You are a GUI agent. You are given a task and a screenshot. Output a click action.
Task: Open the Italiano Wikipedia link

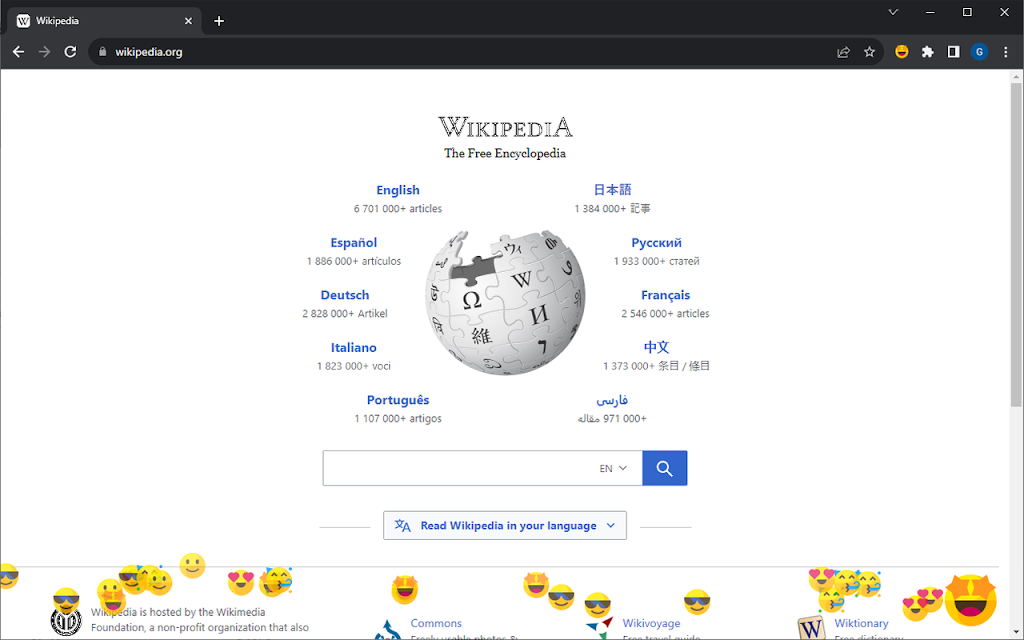[353, 347]
